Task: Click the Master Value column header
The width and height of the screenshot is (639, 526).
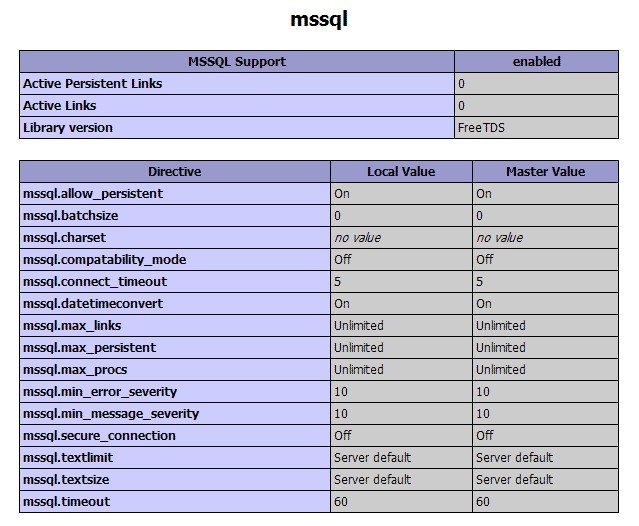Action: point(546,172)
